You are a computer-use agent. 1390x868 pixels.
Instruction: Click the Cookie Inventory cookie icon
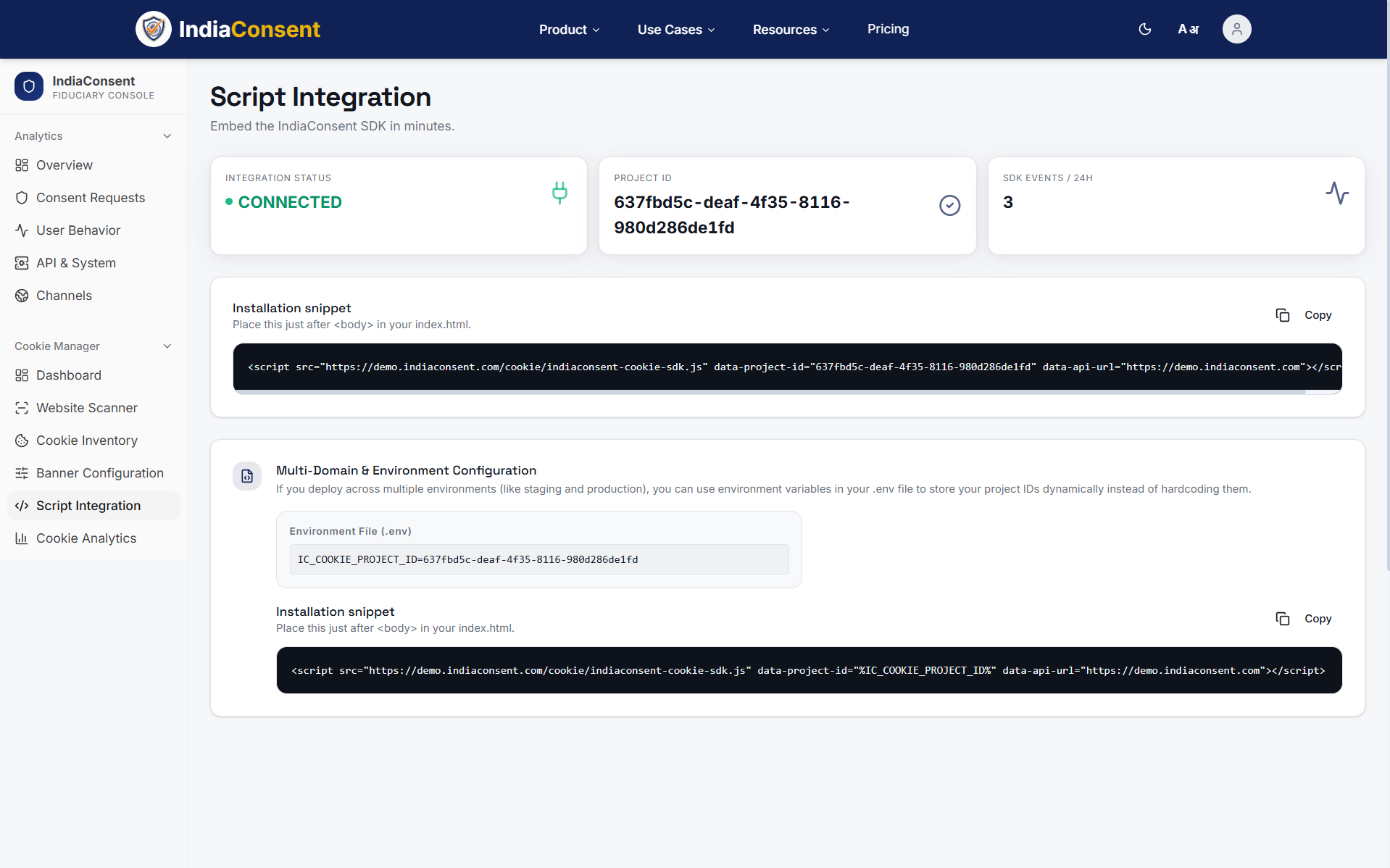[x=22, y=441]
